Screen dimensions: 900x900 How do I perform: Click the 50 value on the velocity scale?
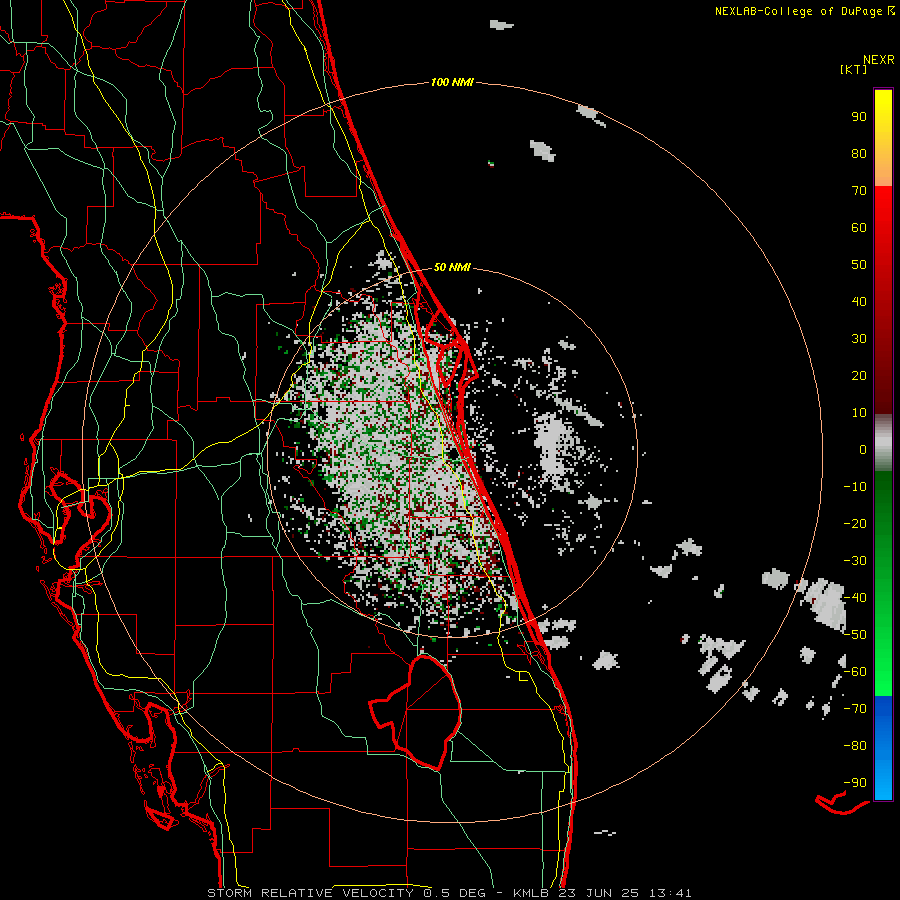[x=859, y=265]
